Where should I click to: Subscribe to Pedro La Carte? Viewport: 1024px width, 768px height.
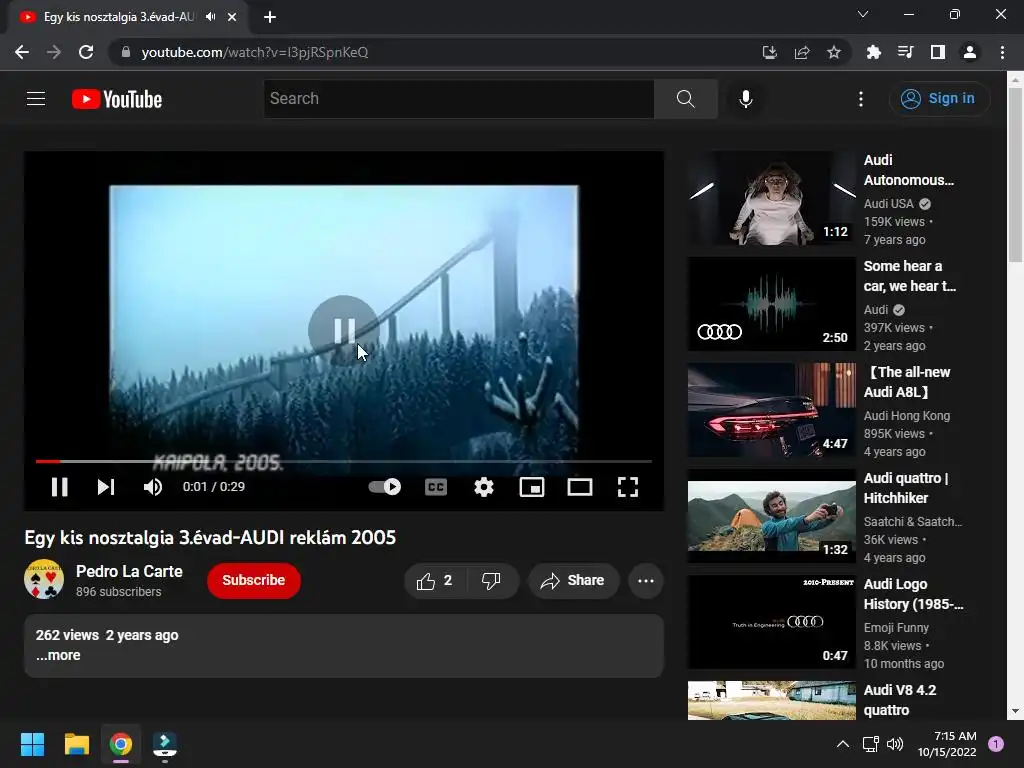pyautogui.click(x=253, y=580)
